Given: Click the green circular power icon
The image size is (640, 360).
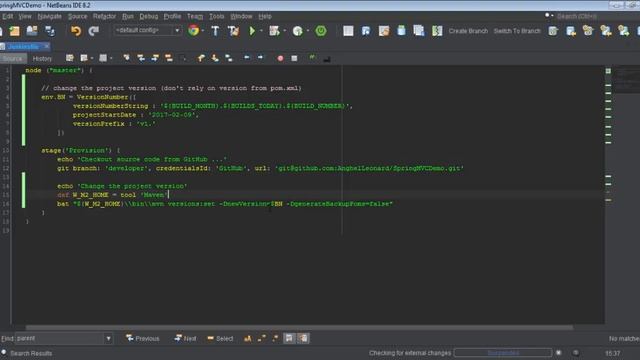Looking at the screenshot, I should (321, 31).
